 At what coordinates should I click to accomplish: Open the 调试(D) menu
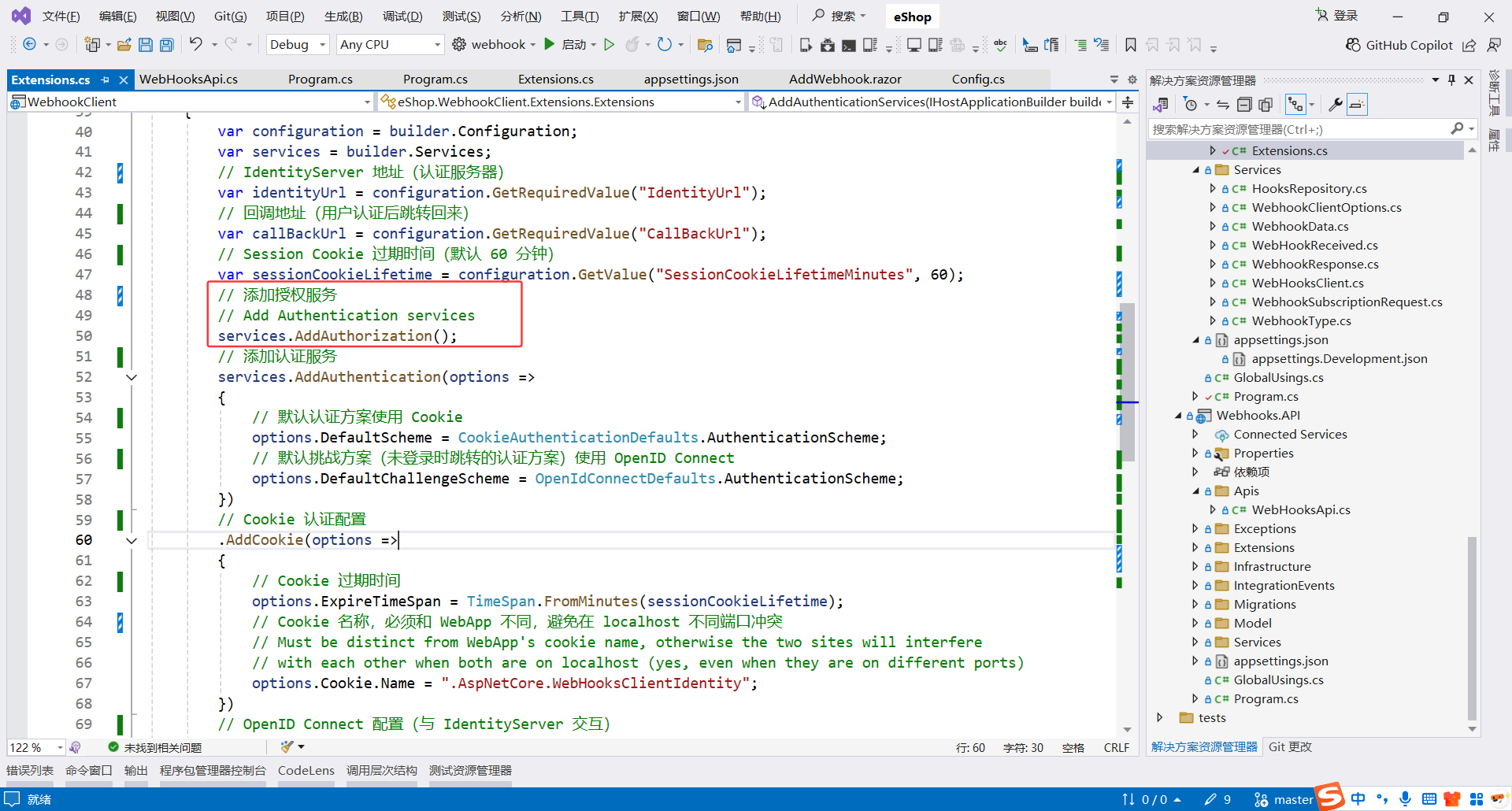[x=402, y=17]
